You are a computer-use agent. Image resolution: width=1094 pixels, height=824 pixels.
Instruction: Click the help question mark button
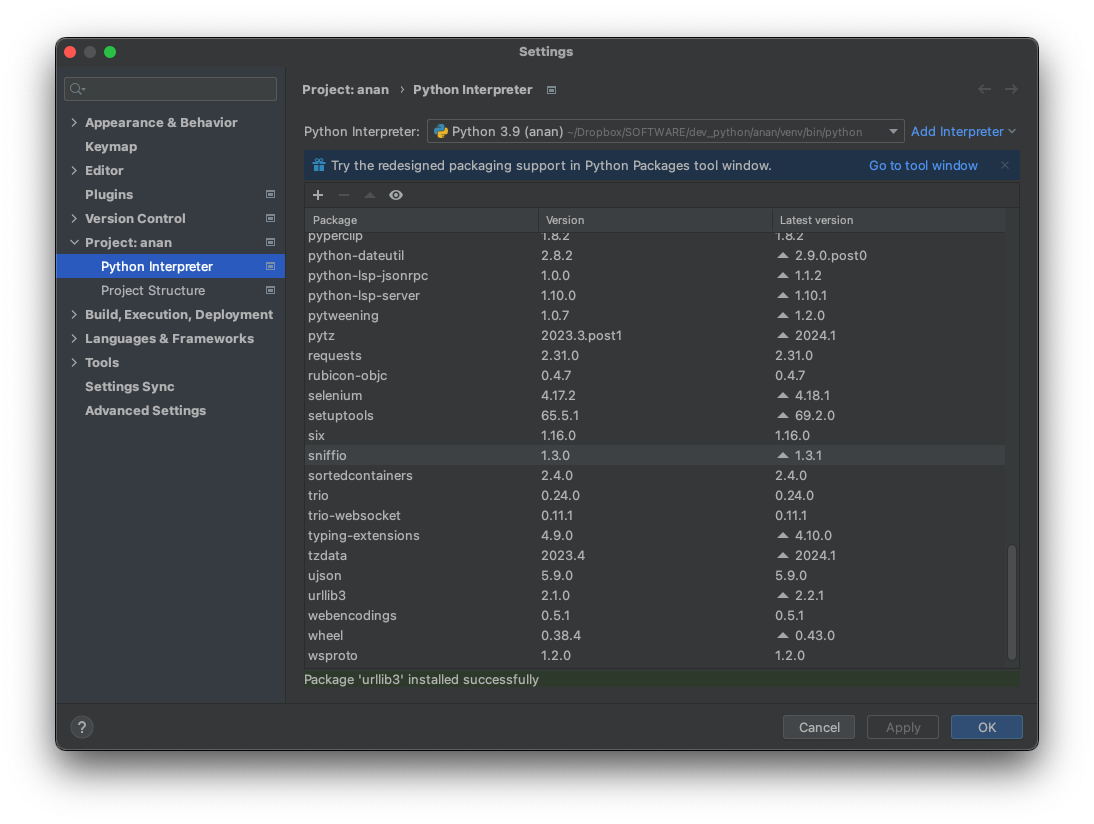click(82, 727)
